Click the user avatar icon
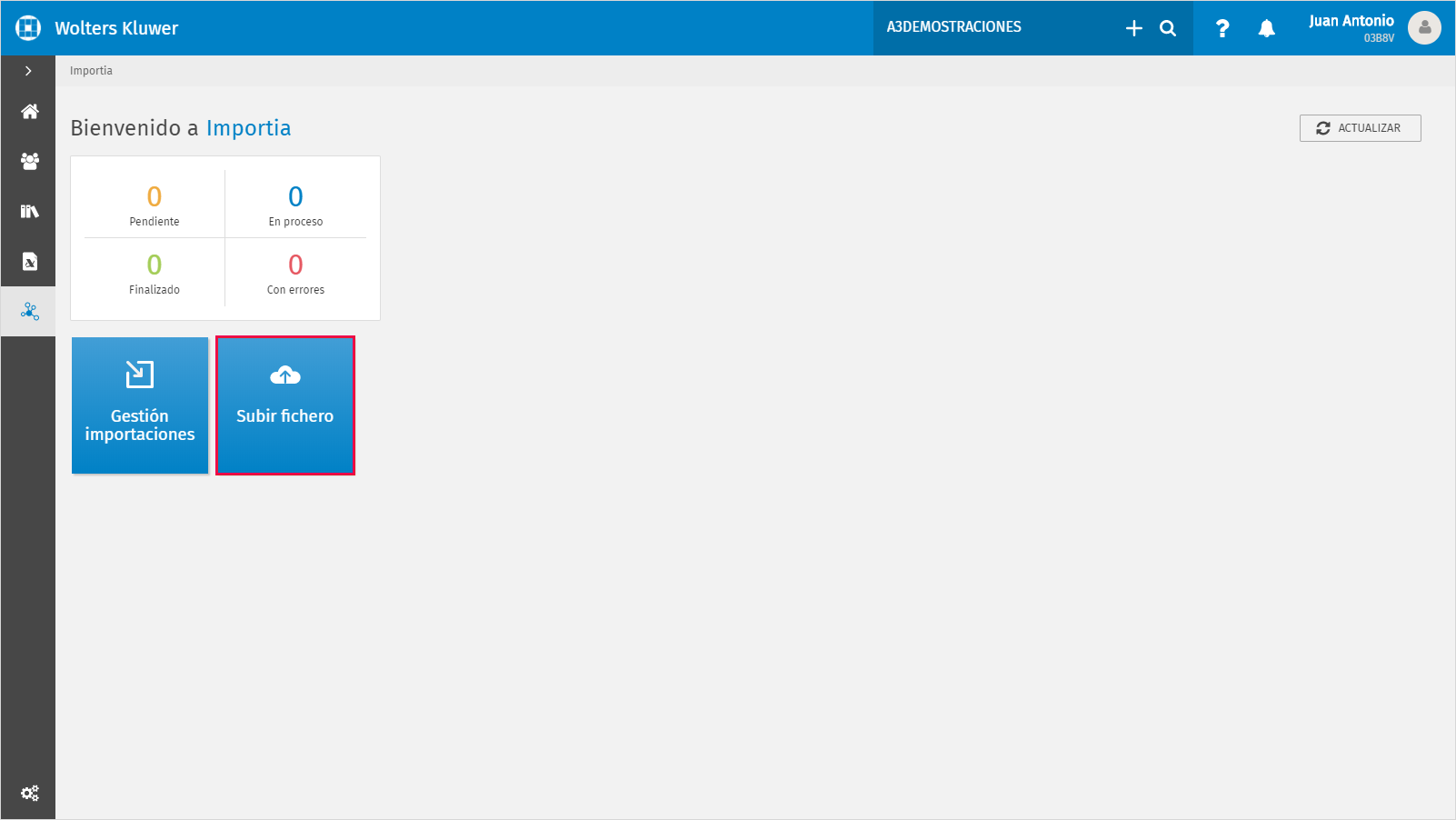Viewport: 1456px width, 820px height. pyautogui.click(x=1424, y=28)
